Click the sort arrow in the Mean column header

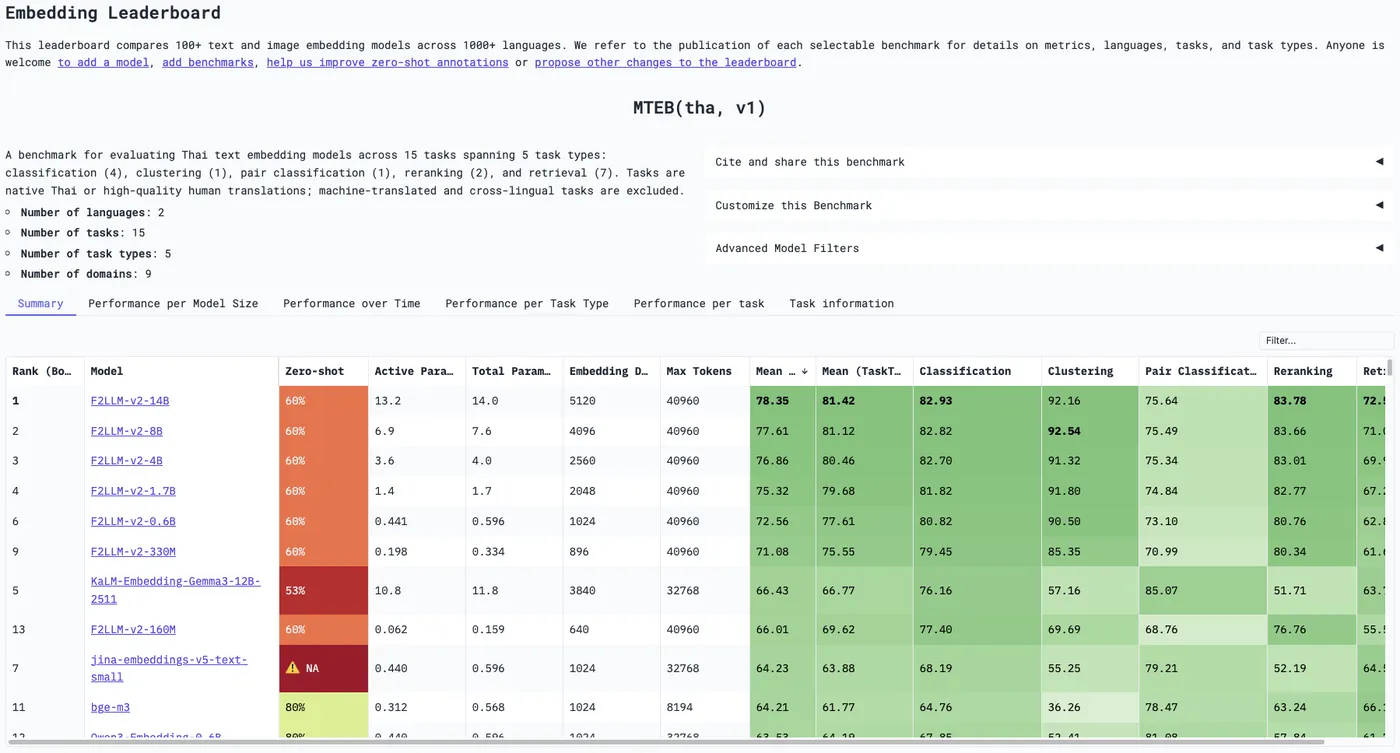pyautogui.click(x=804, y=371)
